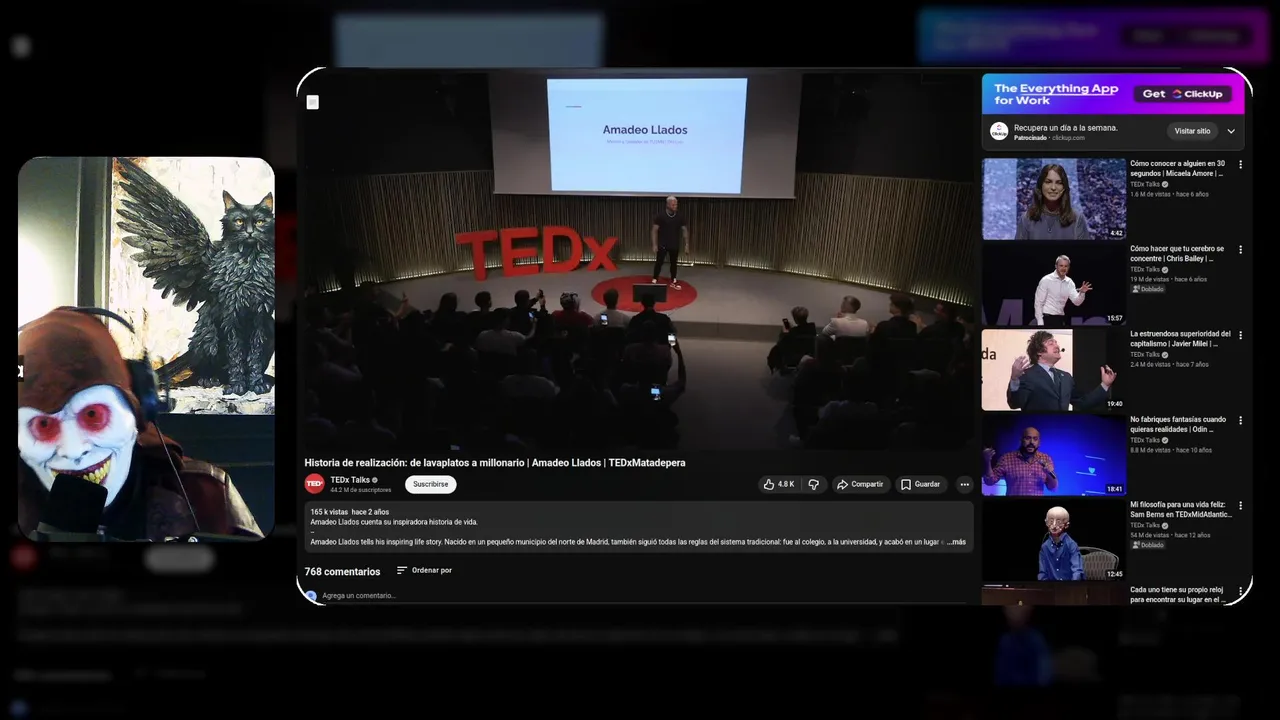The width and height of the screenshot is (1280, 720).
Task: Open options menu for Micaela Amore video
Action: 1240,165
